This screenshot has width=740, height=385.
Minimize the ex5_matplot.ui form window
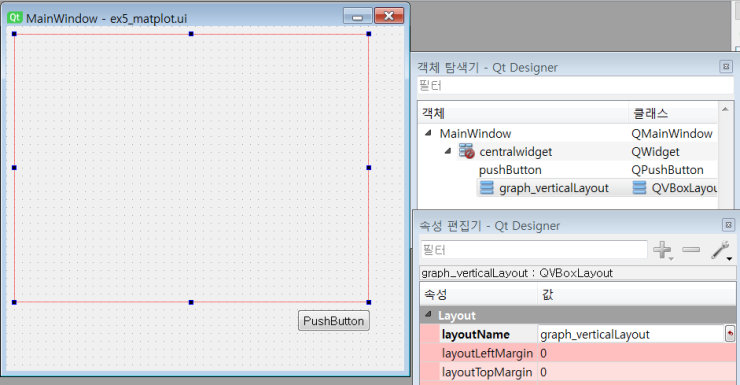pyautogui.click(x=358, y=16)
